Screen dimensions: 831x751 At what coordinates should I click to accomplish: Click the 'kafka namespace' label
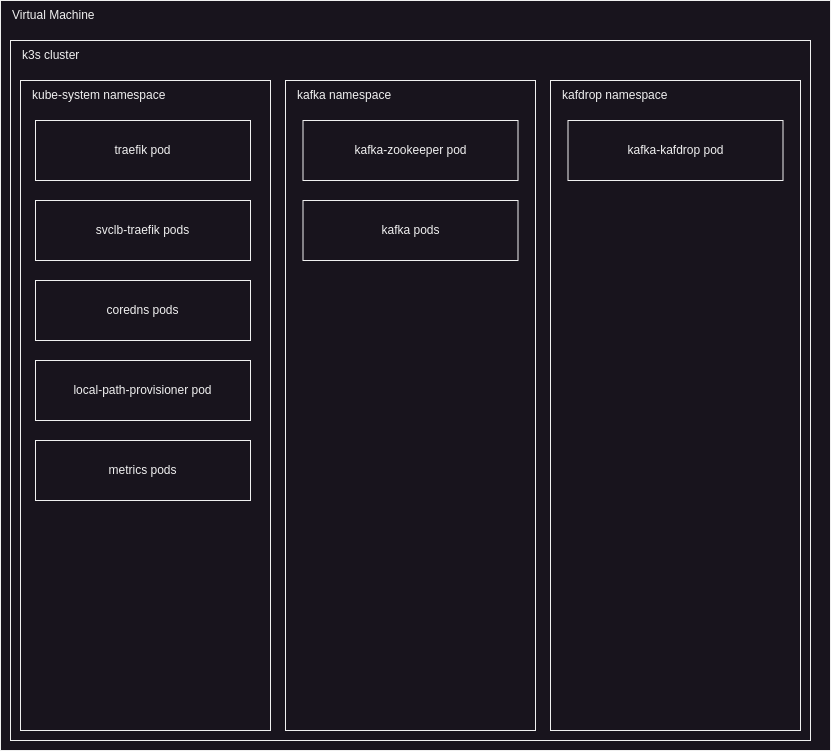344,95
